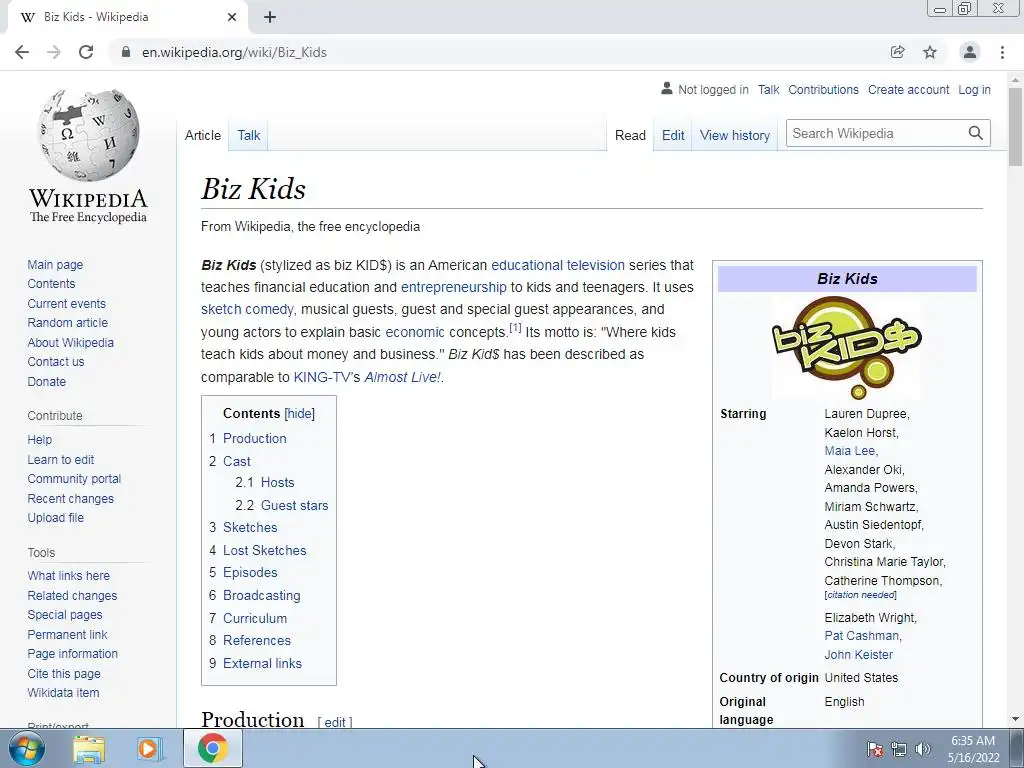Click the search magnifier icon
1024x768 pixels.
coord(976,133)
